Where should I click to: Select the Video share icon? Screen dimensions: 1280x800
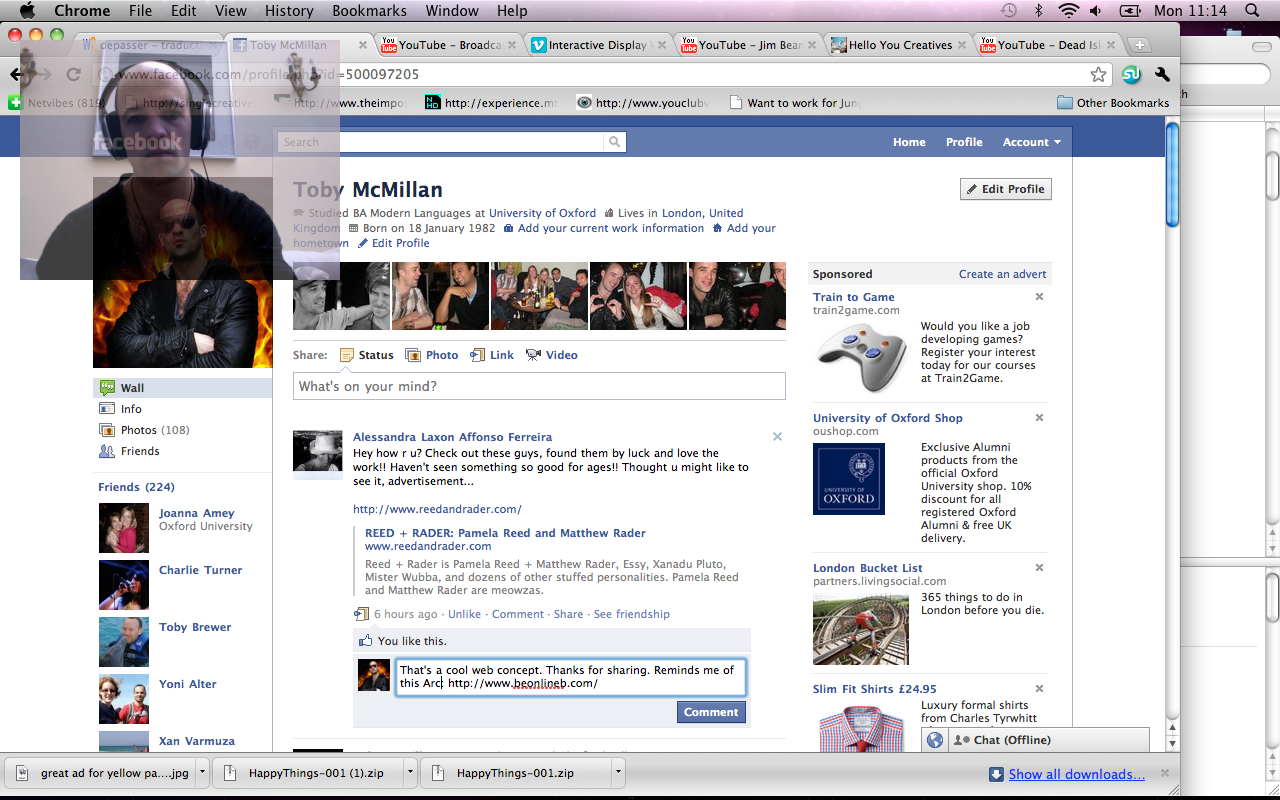(533, 355)
